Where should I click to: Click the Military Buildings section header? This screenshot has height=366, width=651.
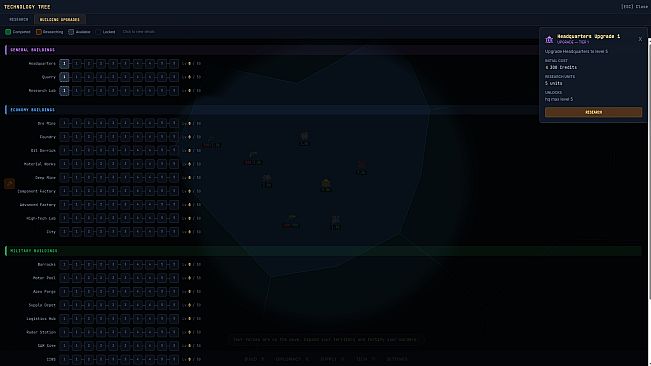pyautogui.click(x=34, y=251)
